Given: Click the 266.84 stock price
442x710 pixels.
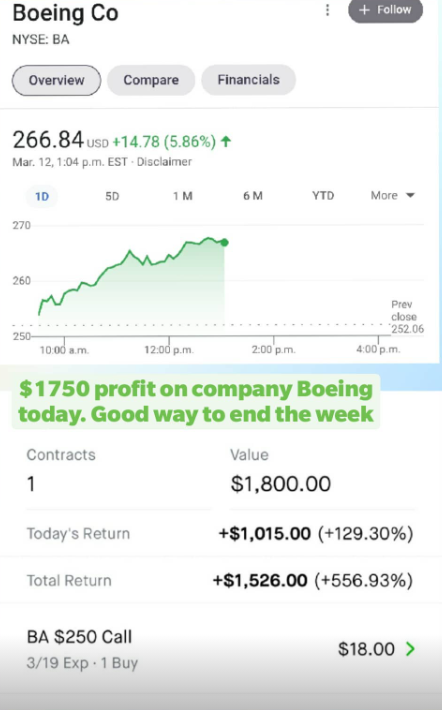Looking at the screenshot, I should pos(48,139).
